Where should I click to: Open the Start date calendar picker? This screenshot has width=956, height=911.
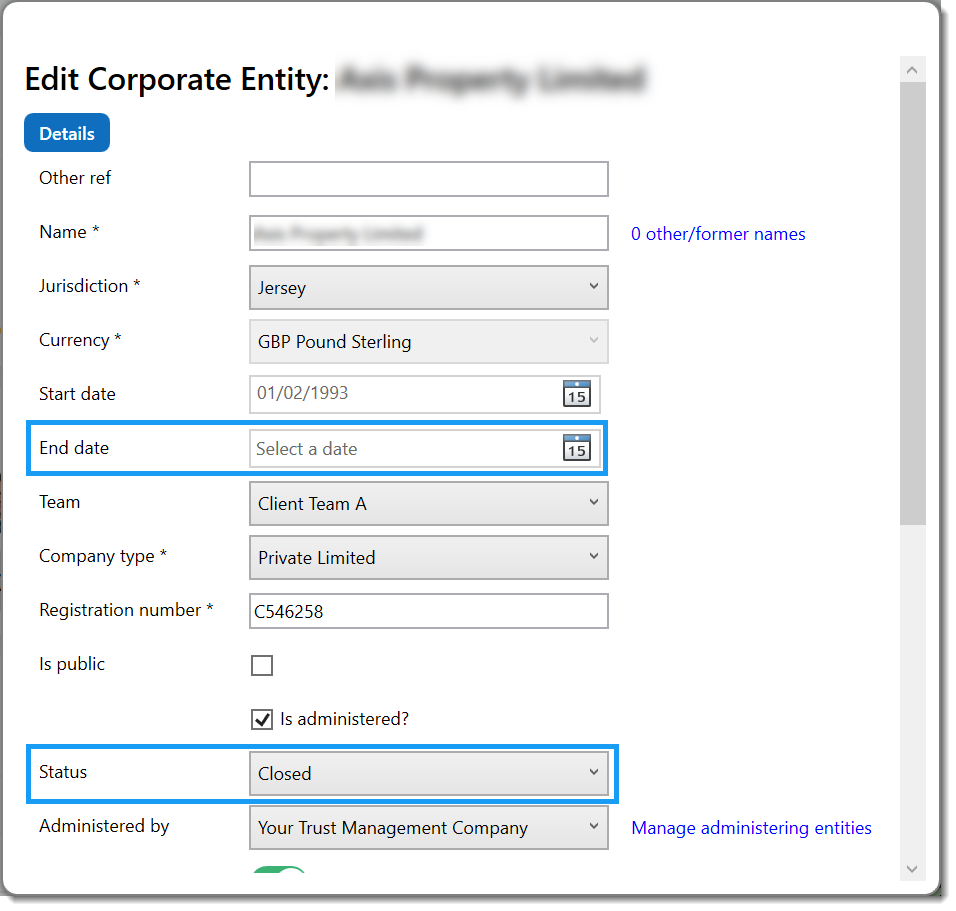tap(577, 394)
